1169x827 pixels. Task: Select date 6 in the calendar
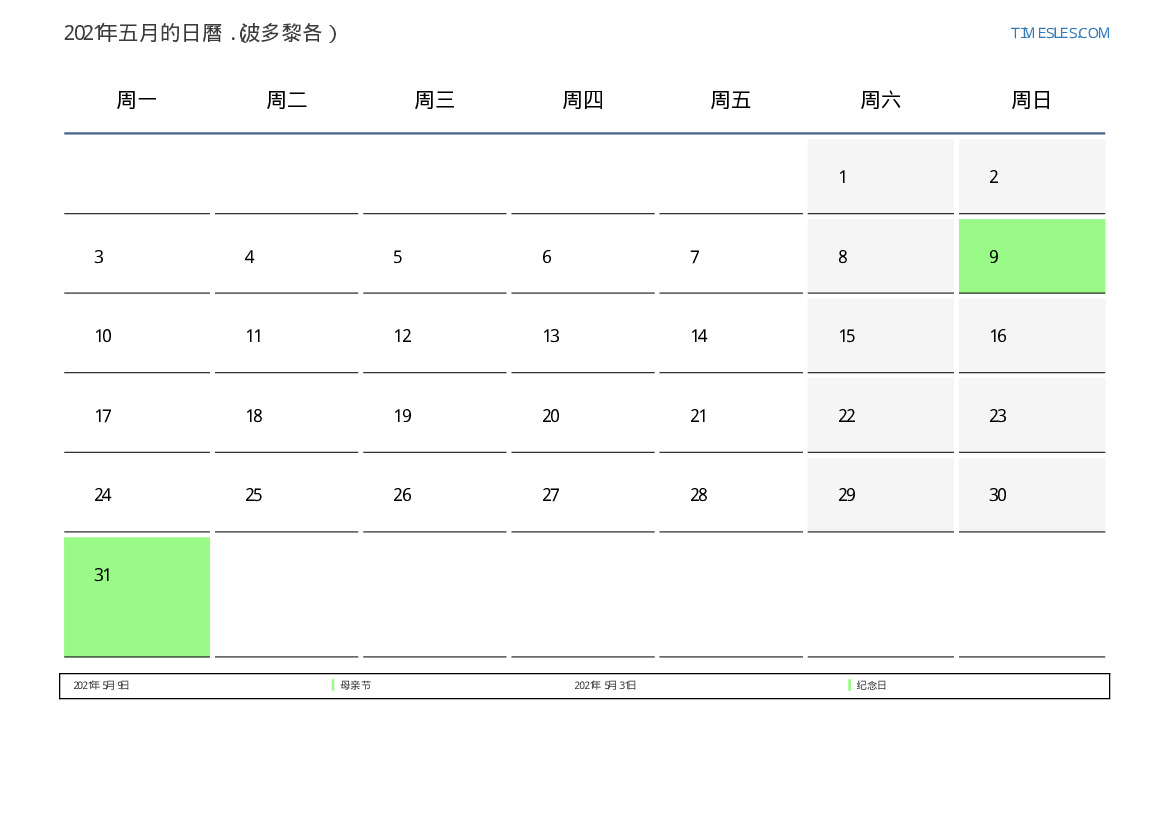583,256
